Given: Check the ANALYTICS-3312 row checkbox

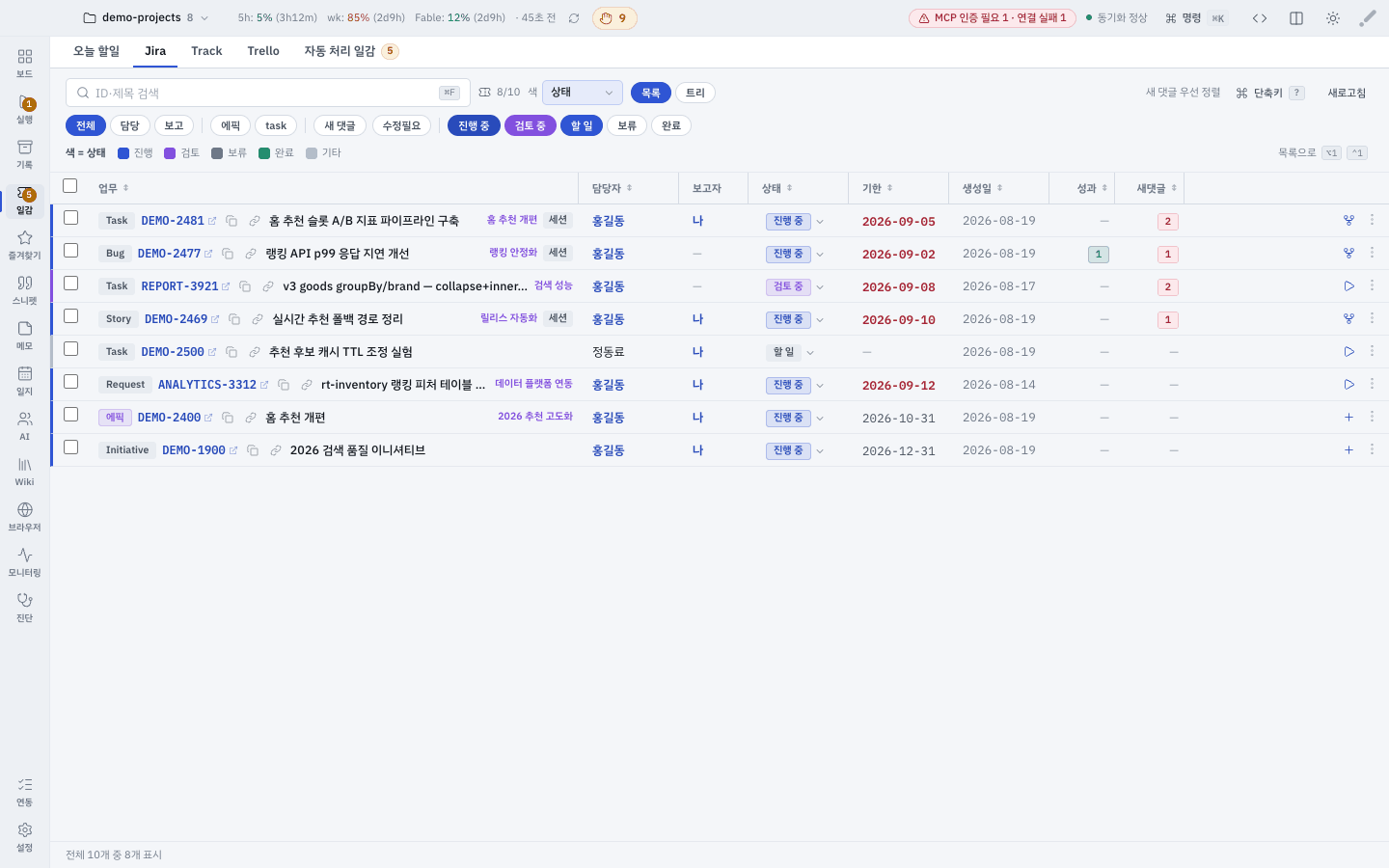Looking at the screenshot, I should (70, 382).
